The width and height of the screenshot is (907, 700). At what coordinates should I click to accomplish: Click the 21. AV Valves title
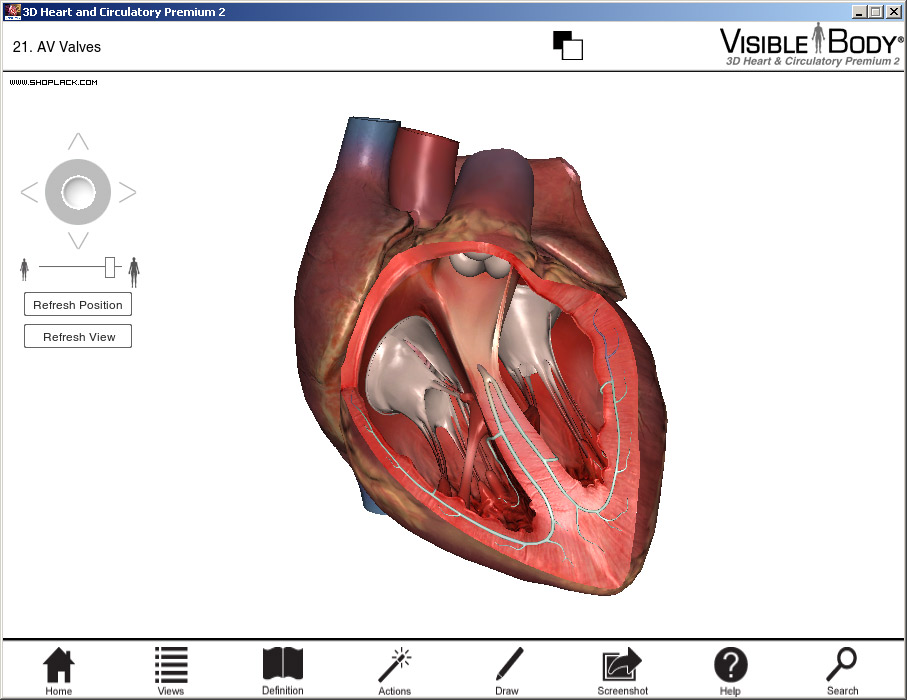point(57,47)
